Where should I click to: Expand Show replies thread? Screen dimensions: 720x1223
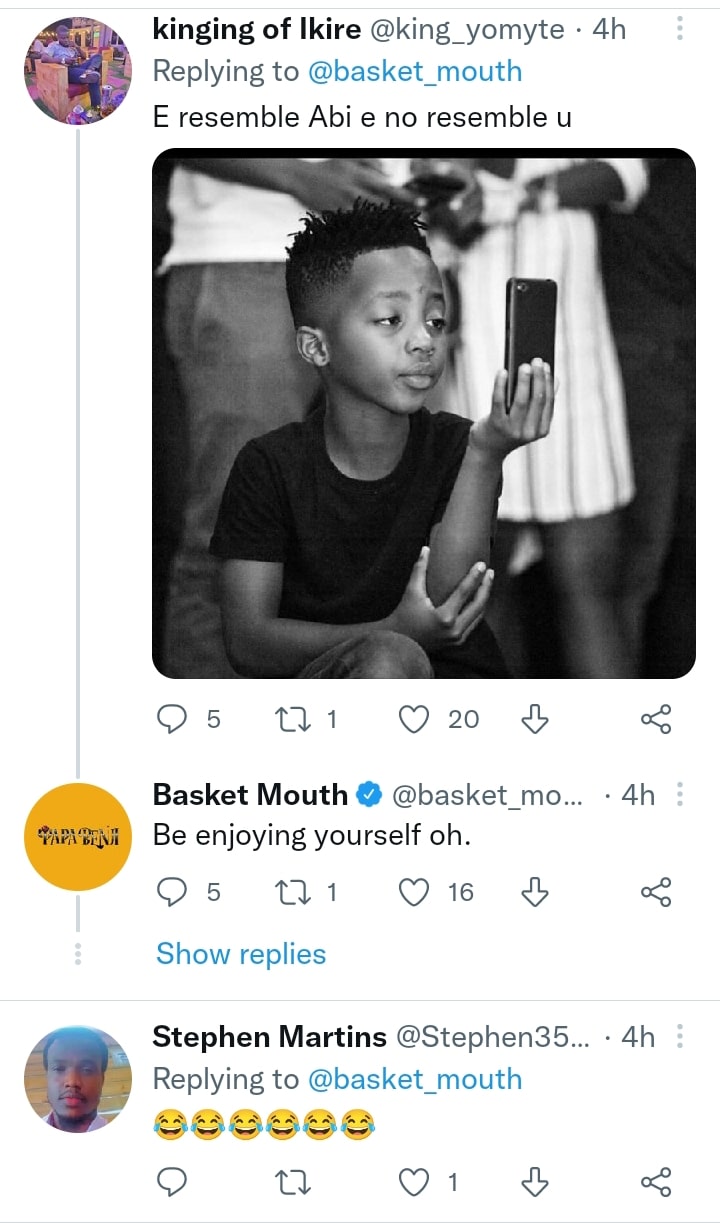point(241,954)
